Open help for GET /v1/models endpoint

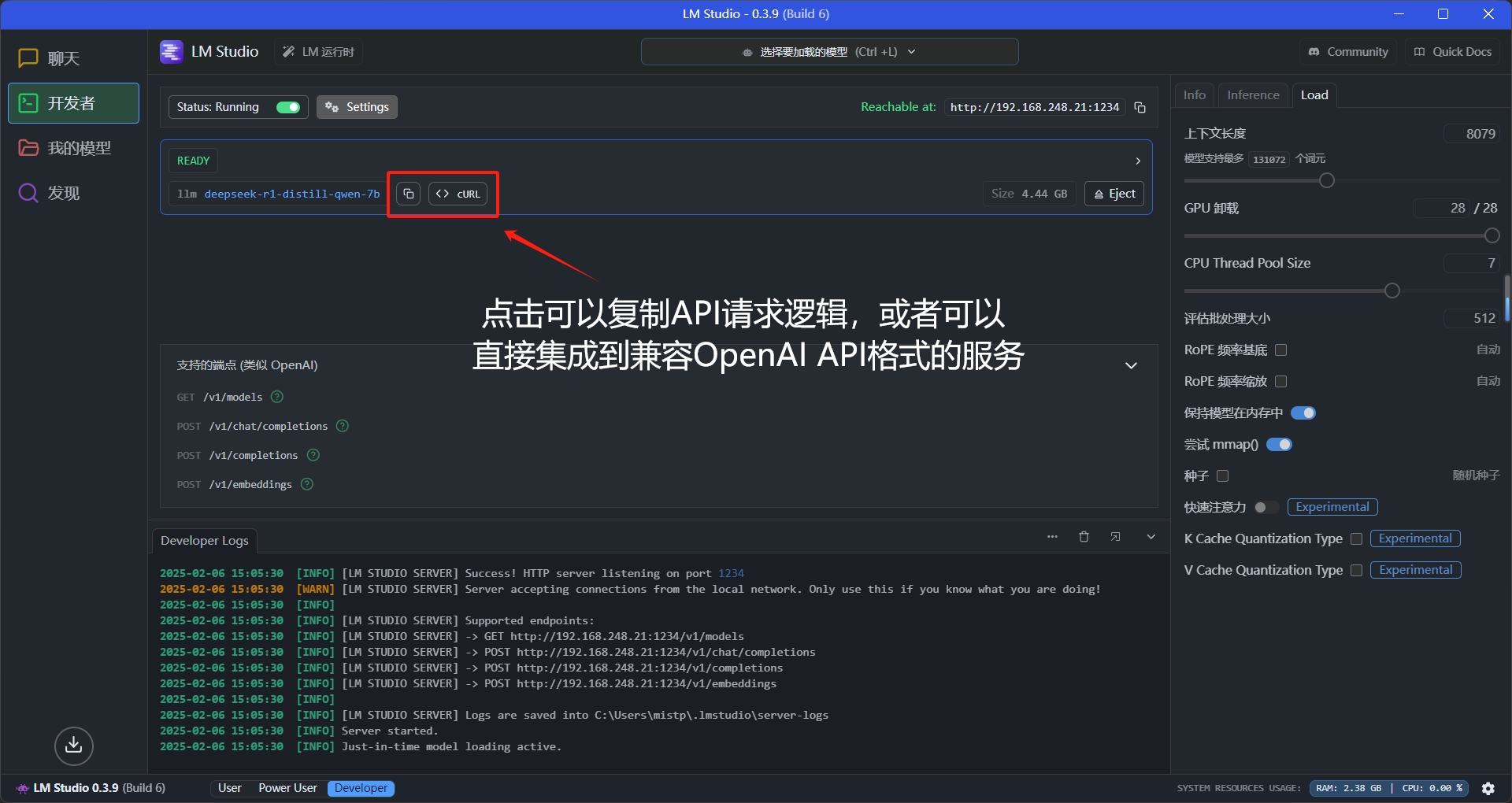[277, 397]
